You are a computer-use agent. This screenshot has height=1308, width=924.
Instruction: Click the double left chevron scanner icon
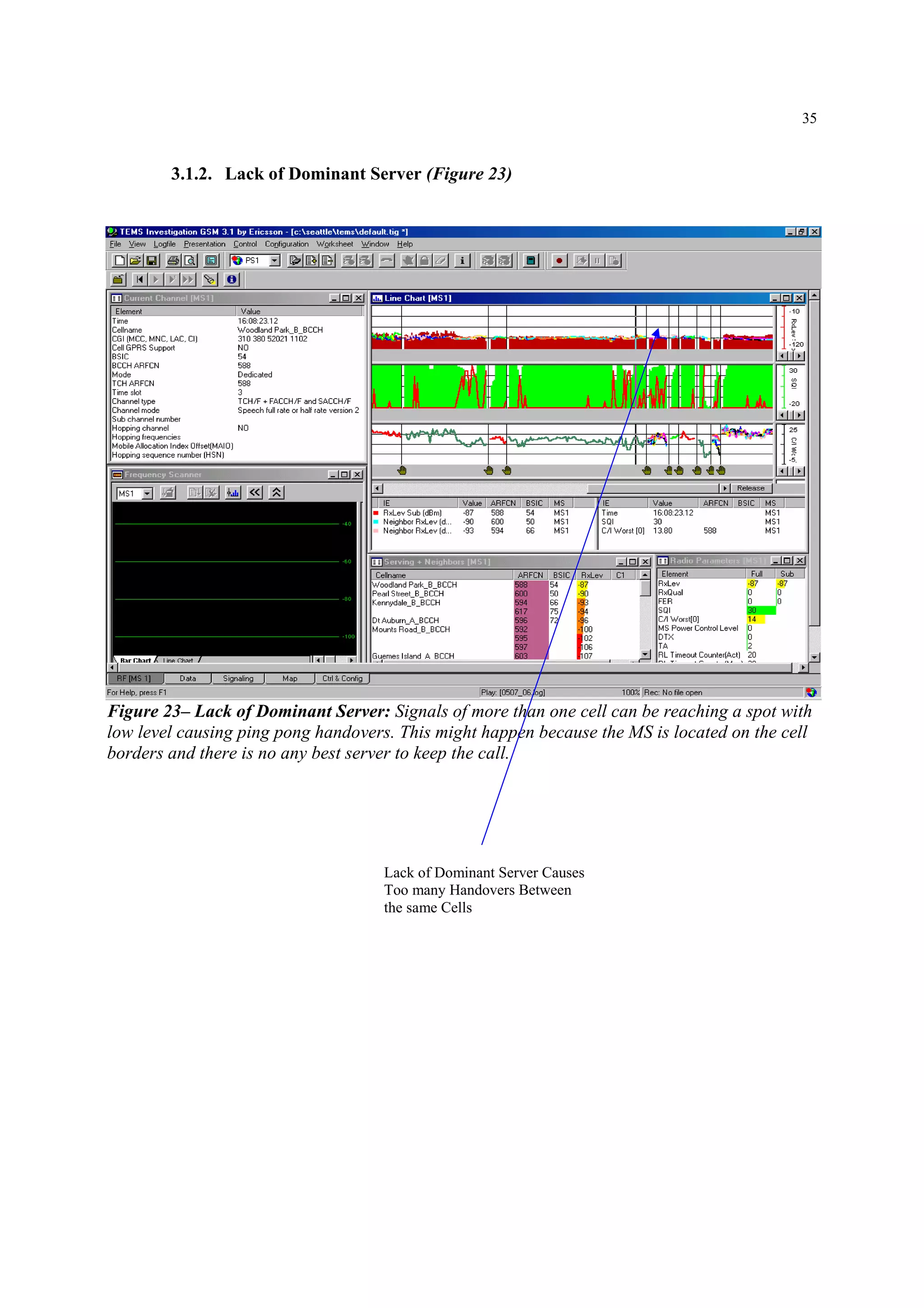pos(255,493)
